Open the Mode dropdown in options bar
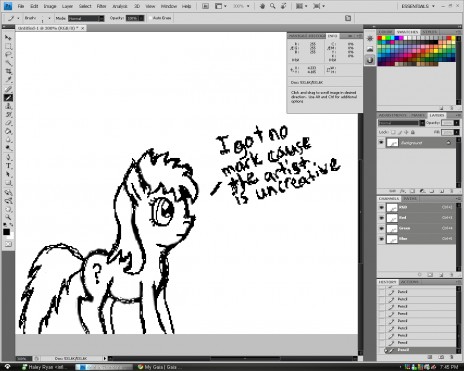 click(86, 18)
